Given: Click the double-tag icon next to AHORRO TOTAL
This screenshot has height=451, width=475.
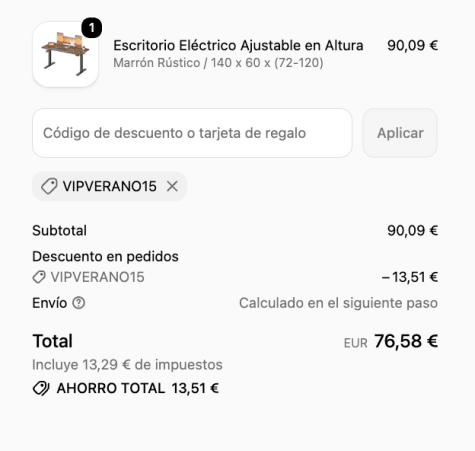Looking at the screenshot, I should pos(41,388).
